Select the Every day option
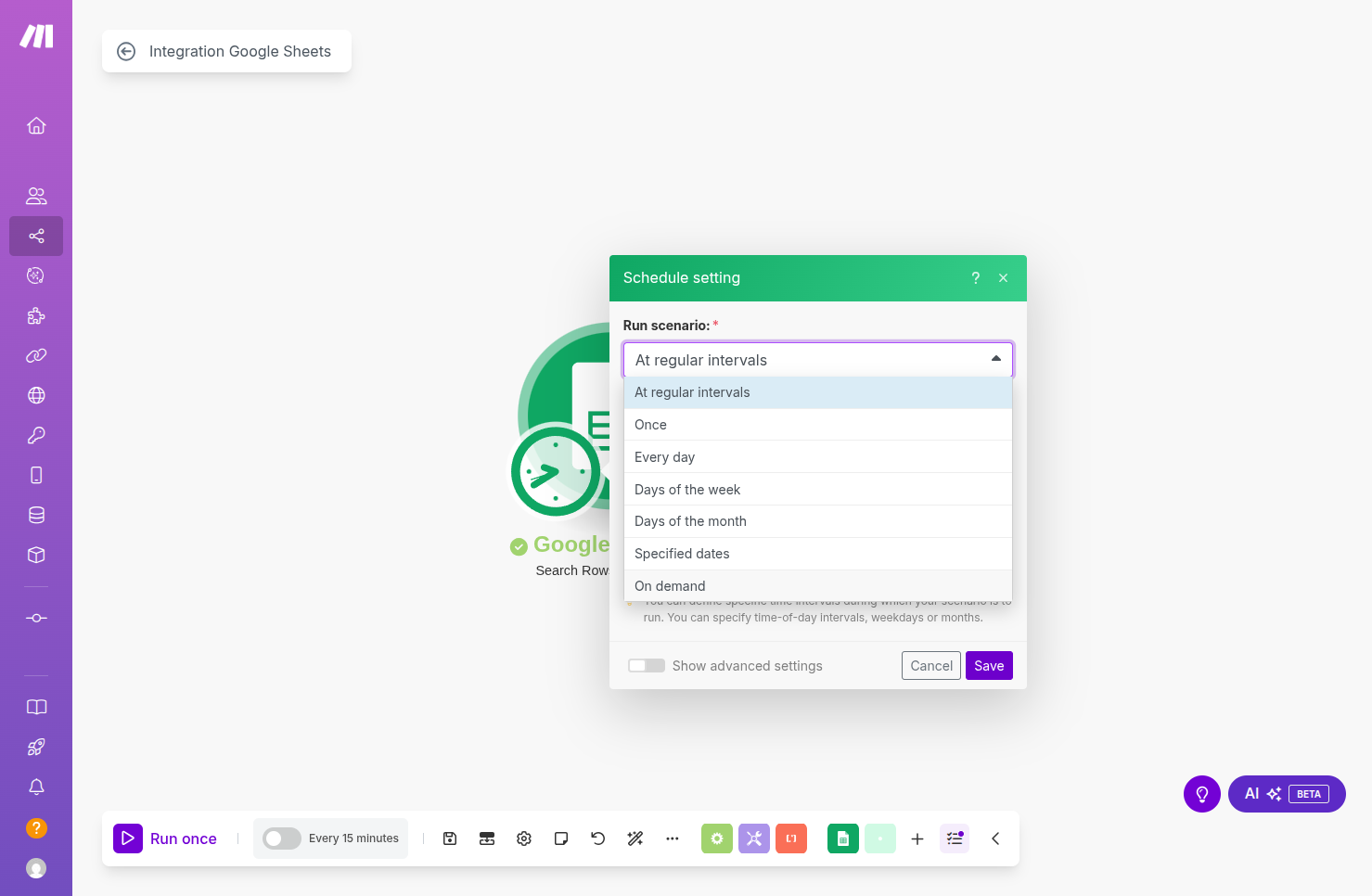 [x=818, y=457]
